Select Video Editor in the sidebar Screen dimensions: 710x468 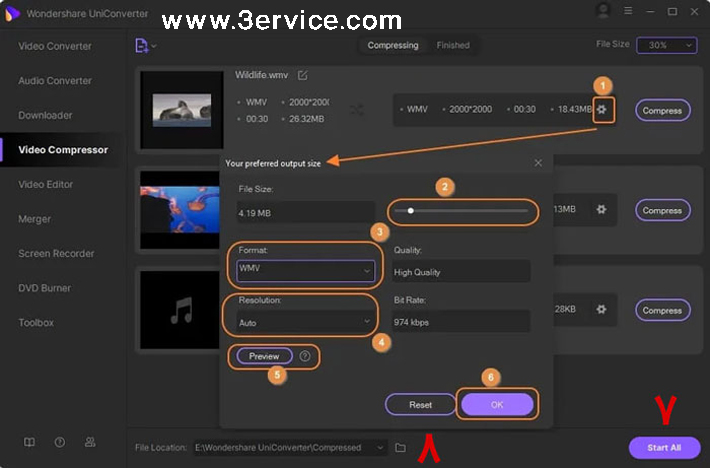coord(46,185)
